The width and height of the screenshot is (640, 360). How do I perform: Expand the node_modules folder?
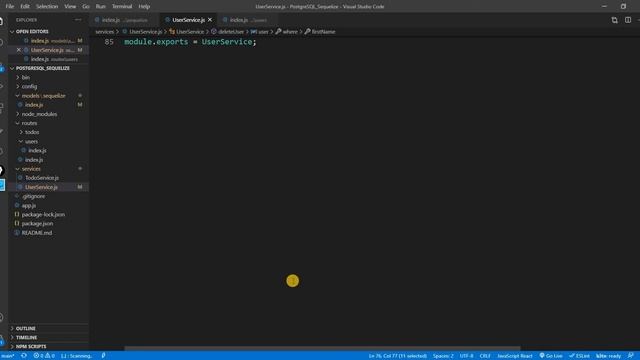coord(48,114)
